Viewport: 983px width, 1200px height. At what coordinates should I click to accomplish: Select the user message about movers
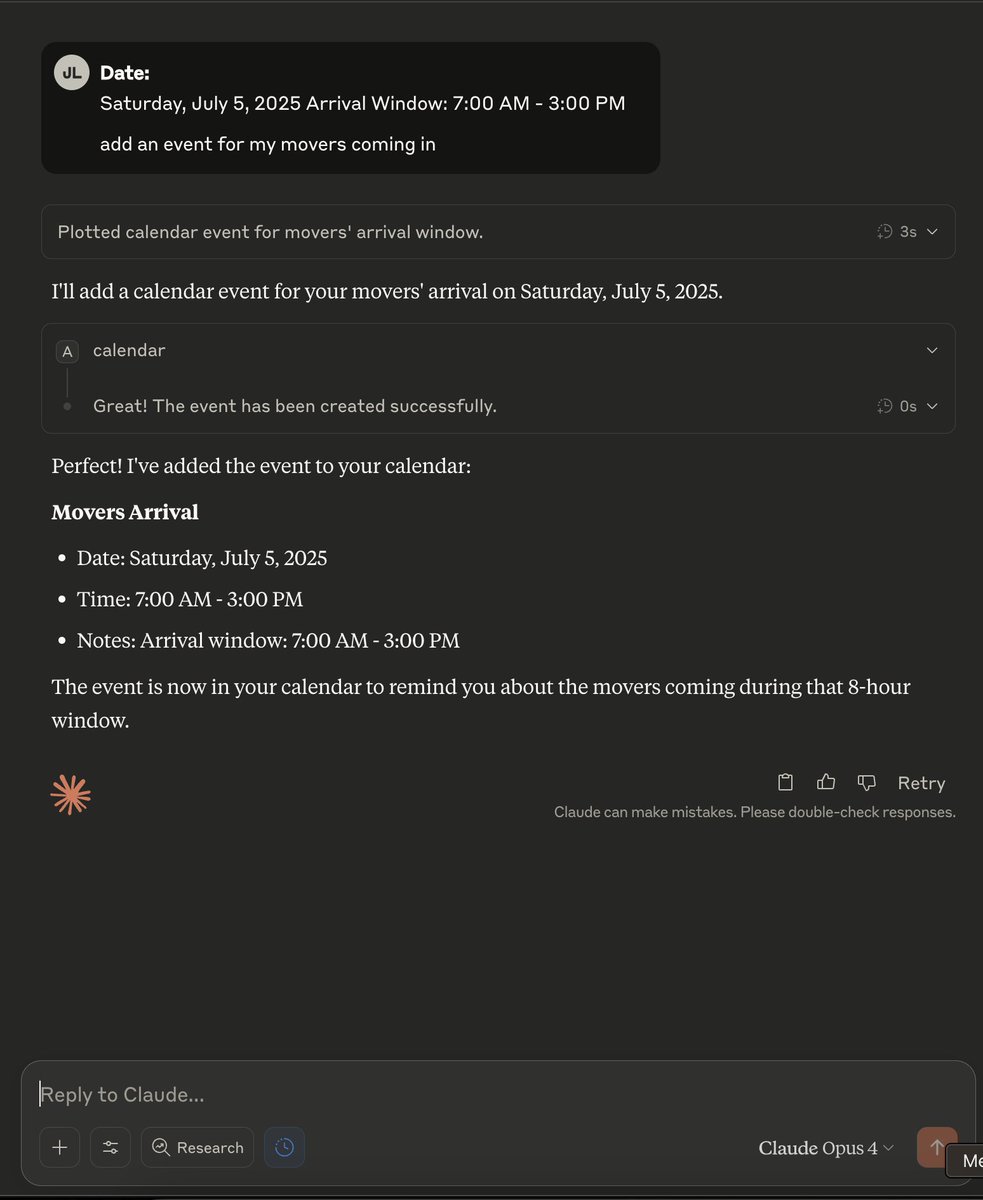(x=350, y=108)
